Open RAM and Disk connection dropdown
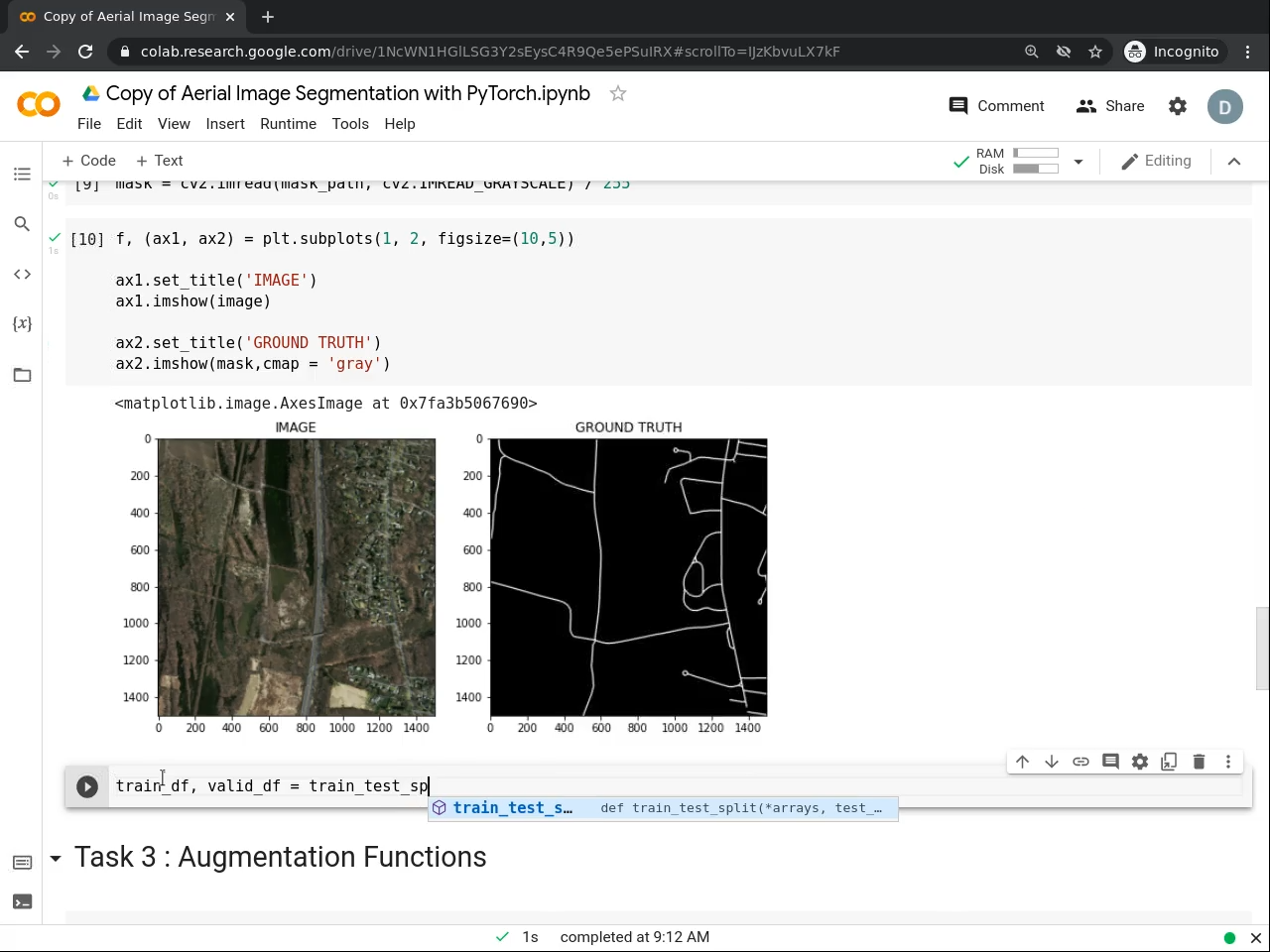The width and height of the screenshot is (1270, 952). pyautogui.click(x=1079, y=162)
